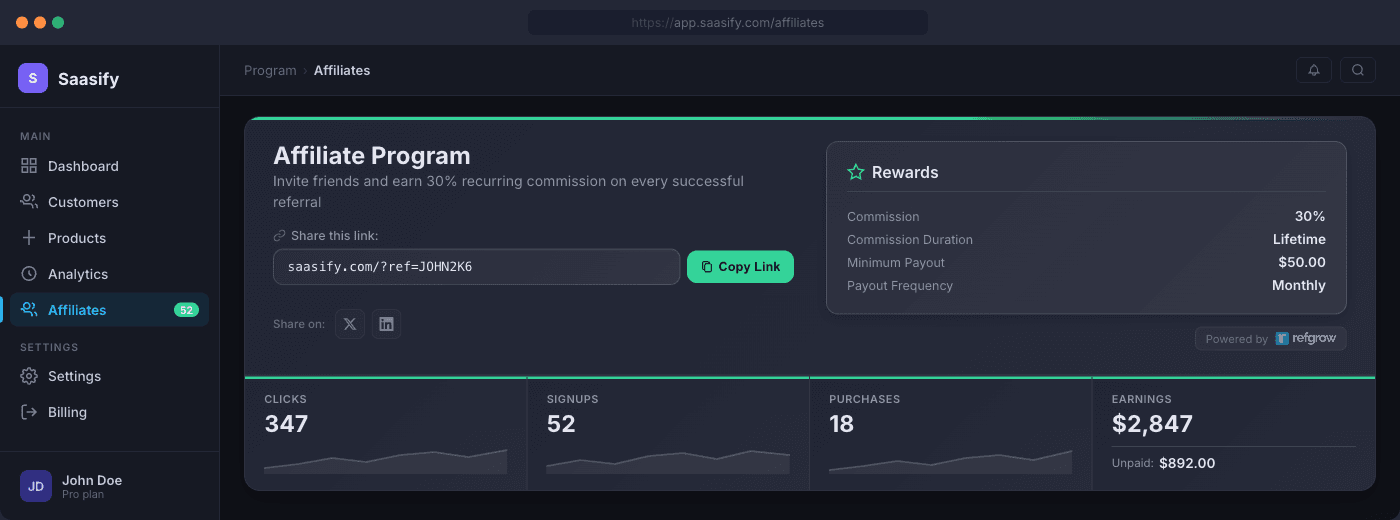Click the browser URL address bar
1400x520 pixels.
(728, 22)
